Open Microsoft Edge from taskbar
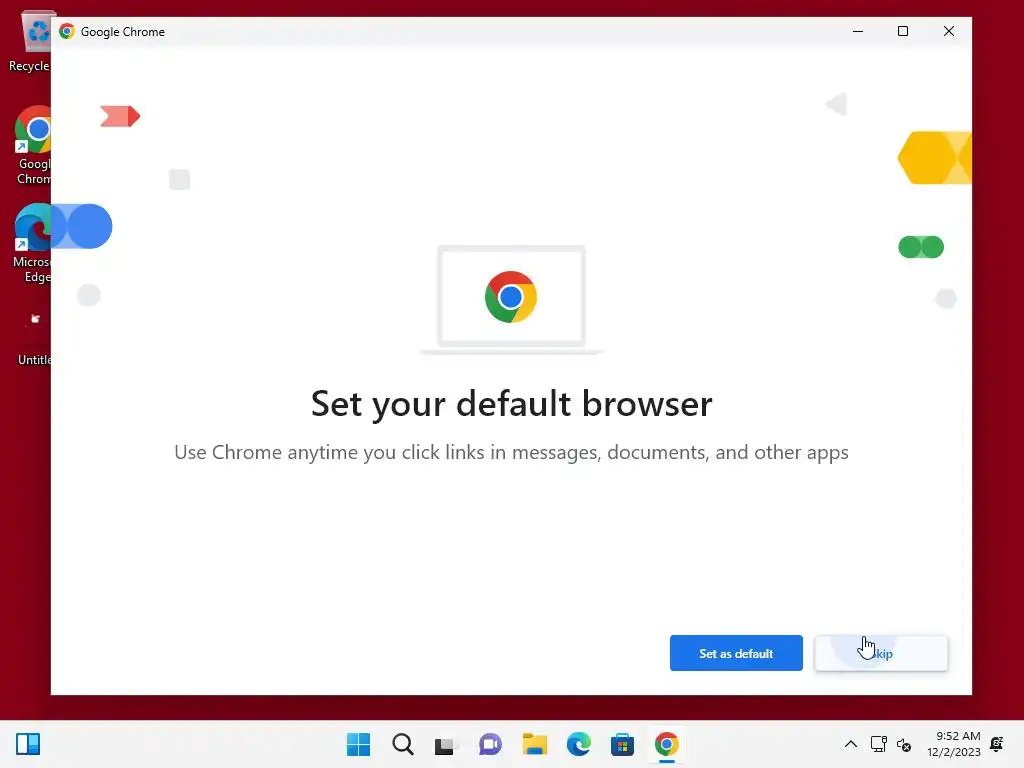This screenshot has height=768, width=1024. (579, 744)
